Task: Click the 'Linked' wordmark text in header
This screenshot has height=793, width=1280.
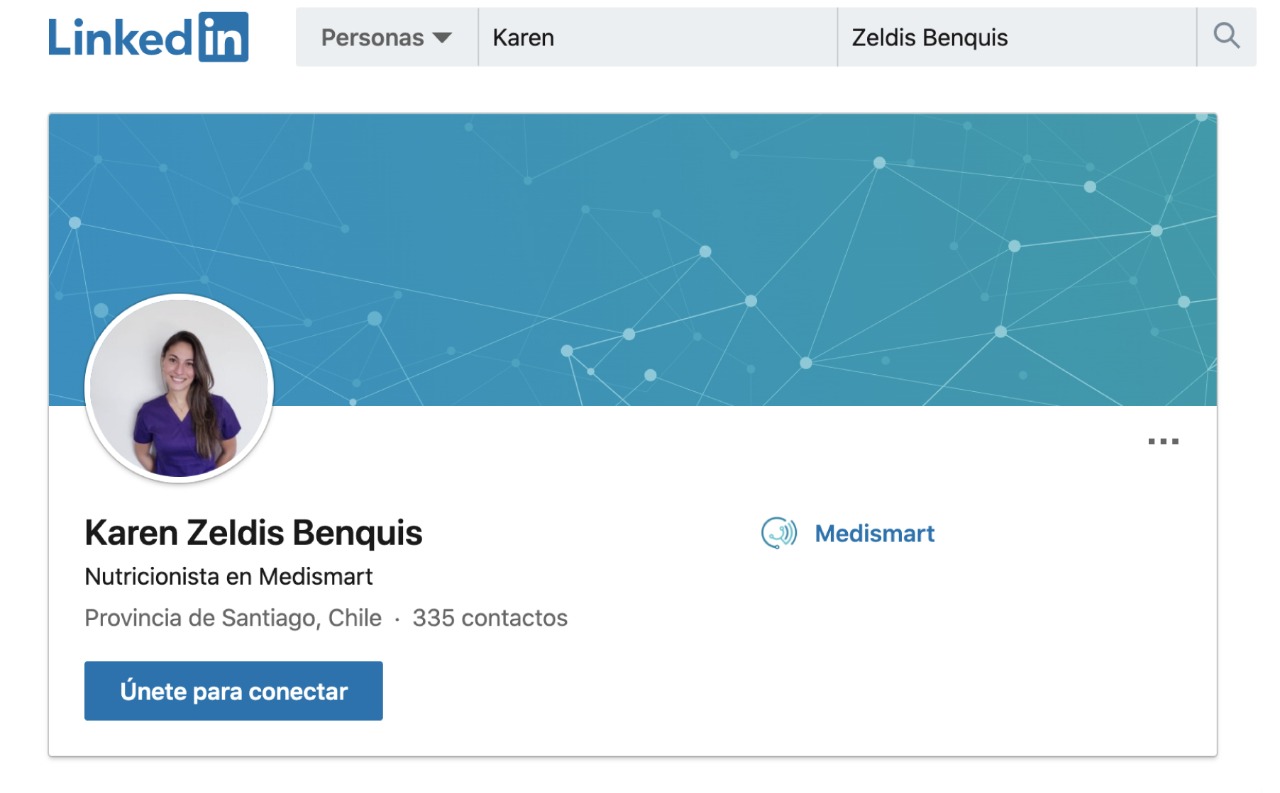Action: click(x=120, y=38)
